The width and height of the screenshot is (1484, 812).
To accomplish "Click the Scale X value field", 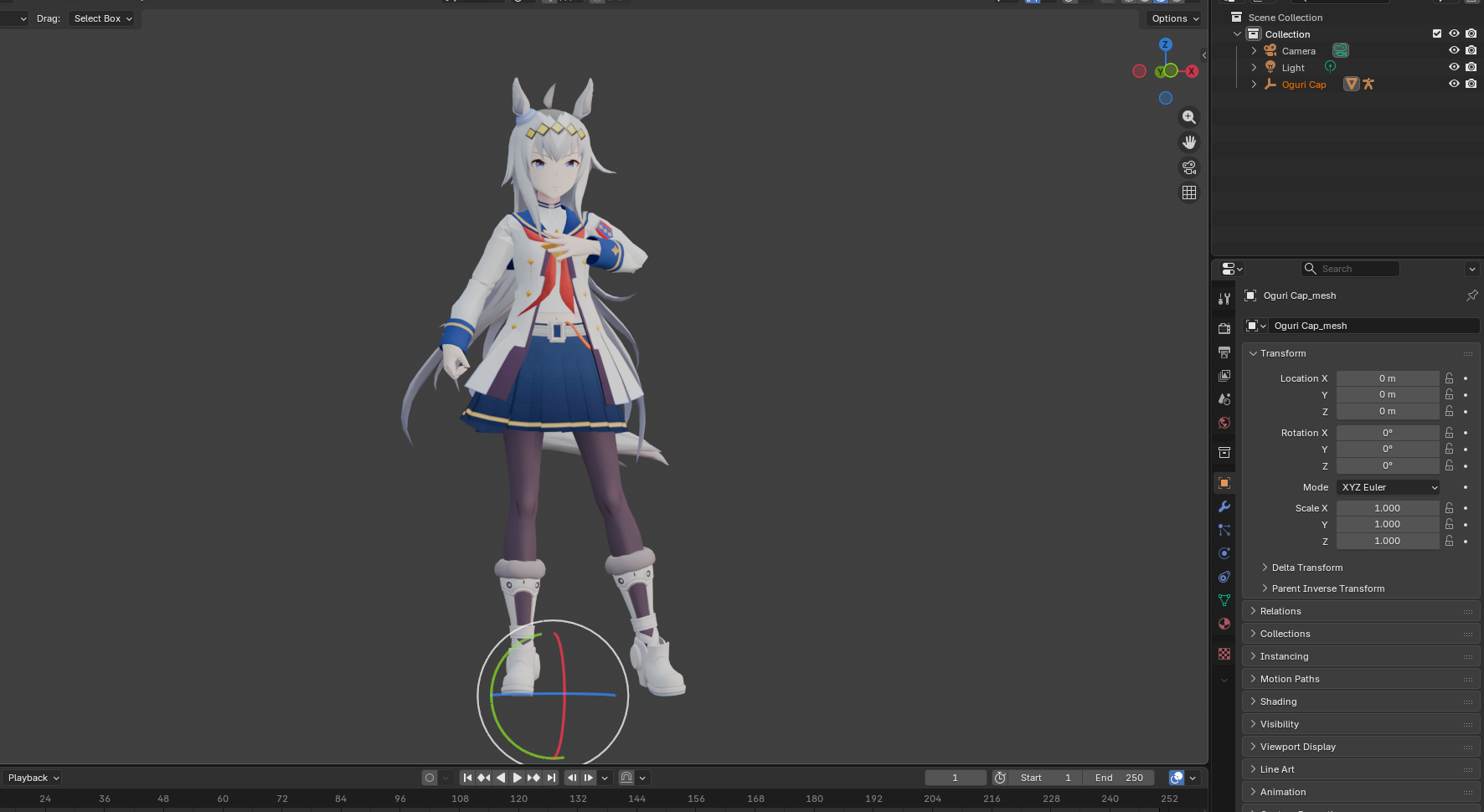I will 1388,508.
